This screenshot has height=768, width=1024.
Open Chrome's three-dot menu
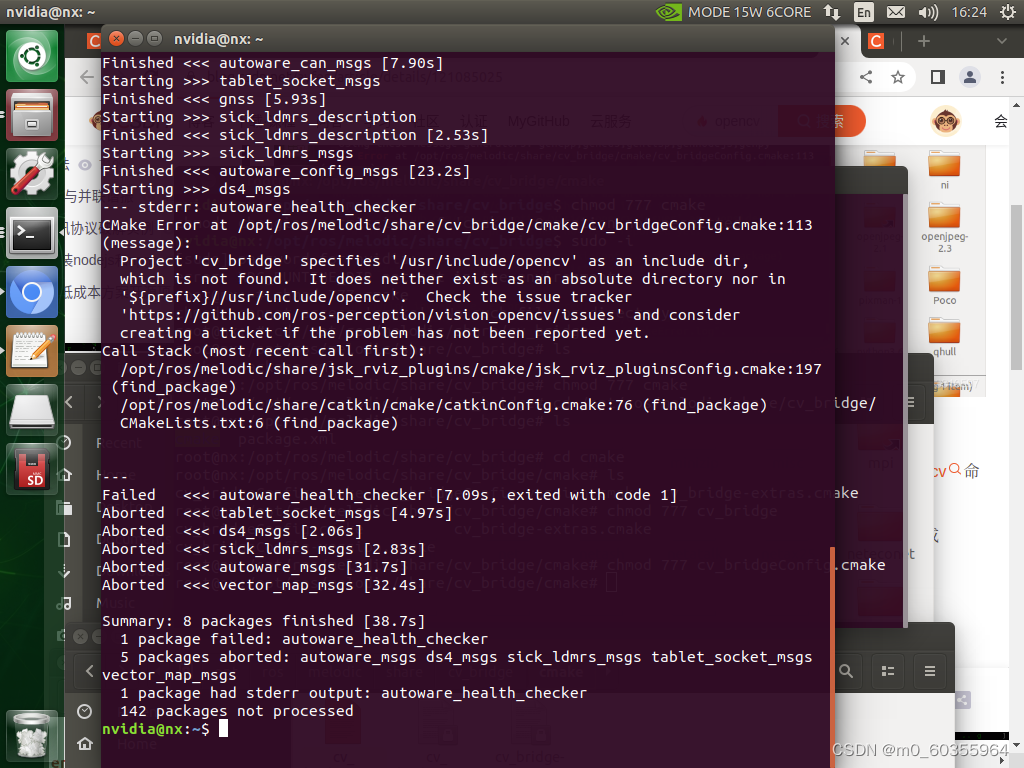pos(1002,77)
